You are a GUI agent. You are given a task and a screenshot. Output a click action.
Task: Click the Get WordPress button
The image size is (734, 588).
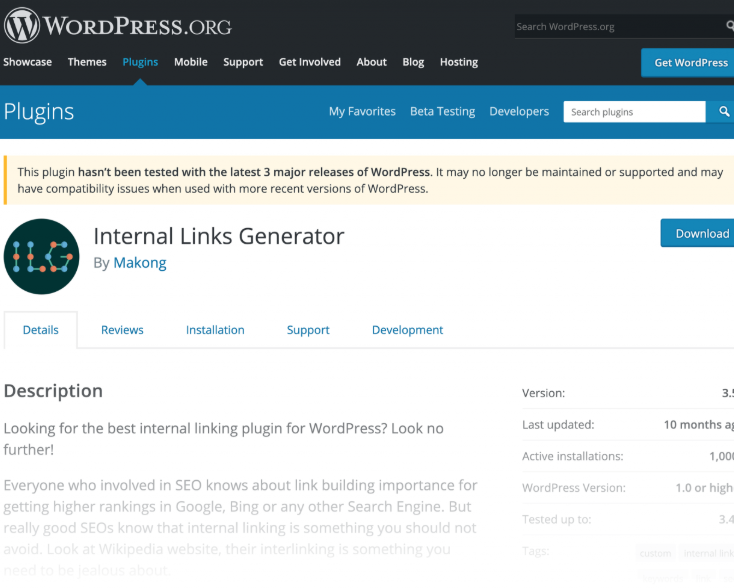pos(688,63)
